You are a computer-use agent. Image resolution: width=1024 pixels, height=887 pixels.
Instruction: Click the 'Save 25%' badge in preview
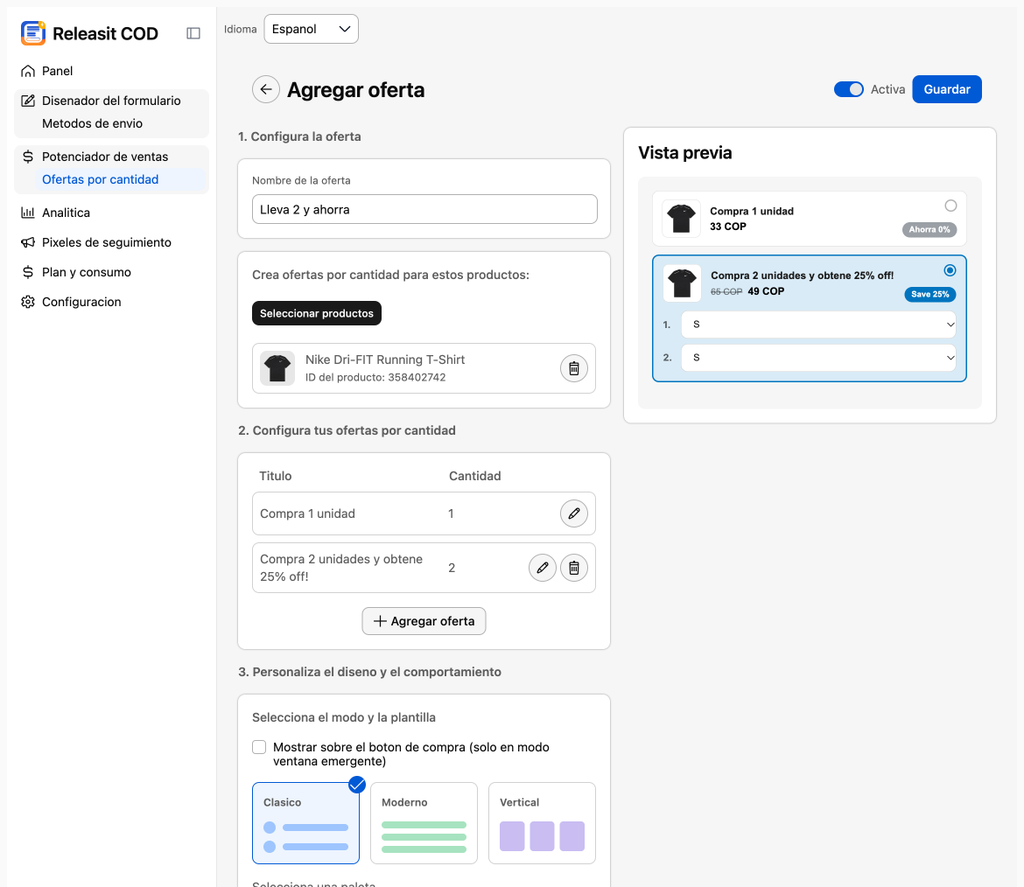tap(930, 295)
